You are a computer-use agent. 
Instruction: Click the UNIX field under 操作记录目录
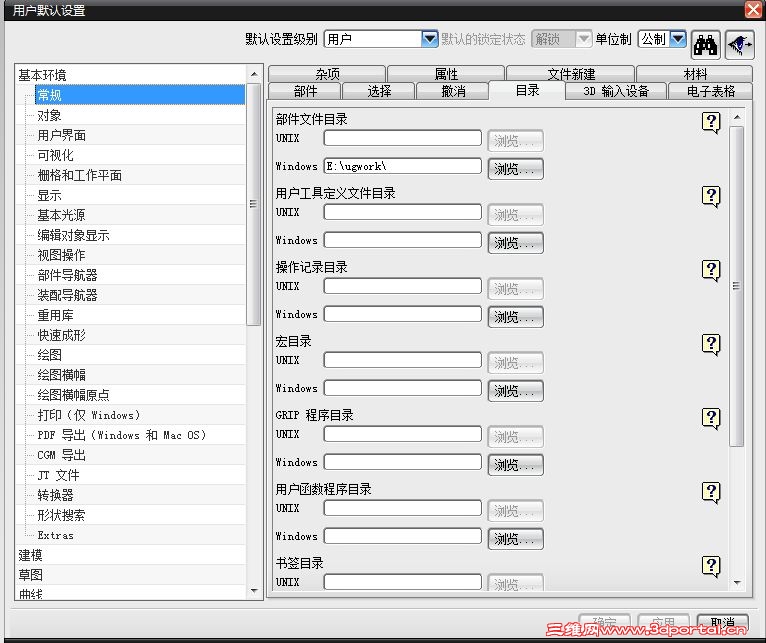(403, 286)
